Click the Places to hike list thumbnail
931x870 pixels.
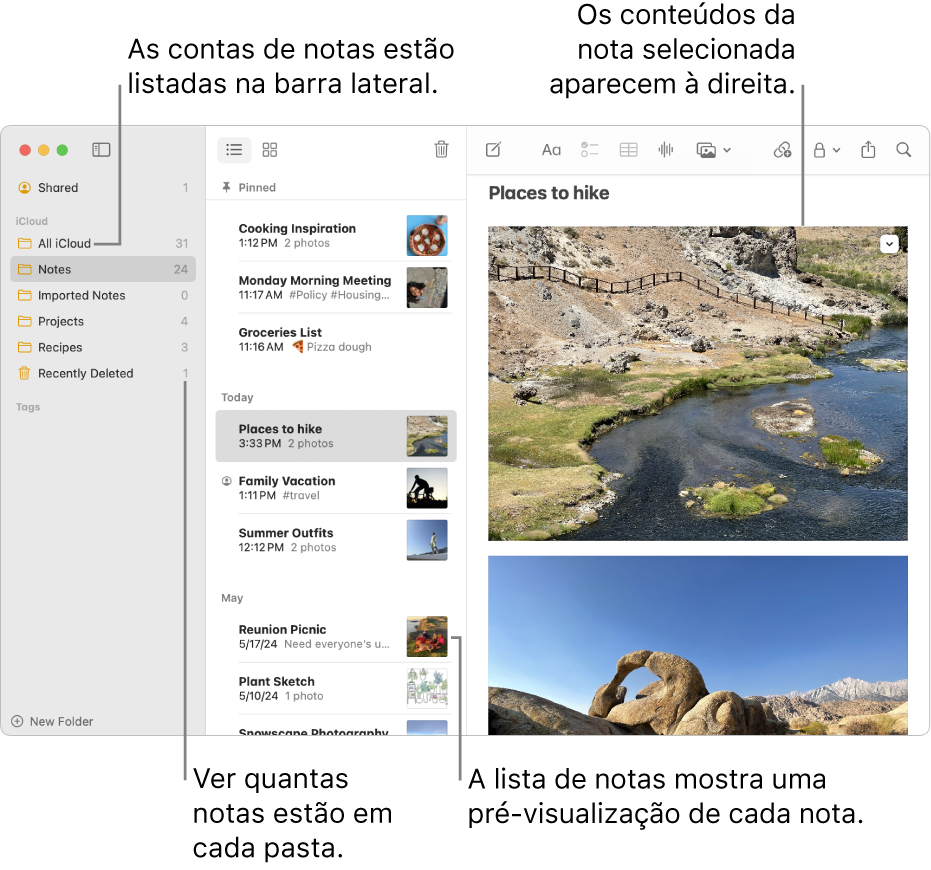pos(427,436)
